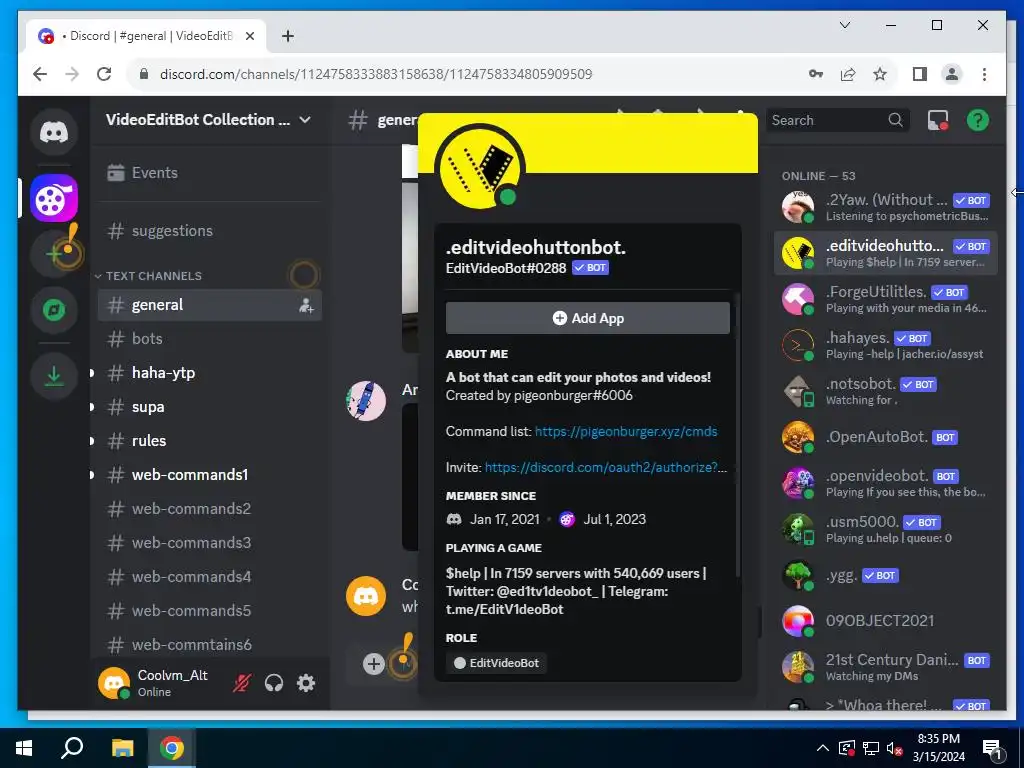Select 09OBJECT2021 in member list
Screen dimensions: 1024x768
tap(886, 621)
